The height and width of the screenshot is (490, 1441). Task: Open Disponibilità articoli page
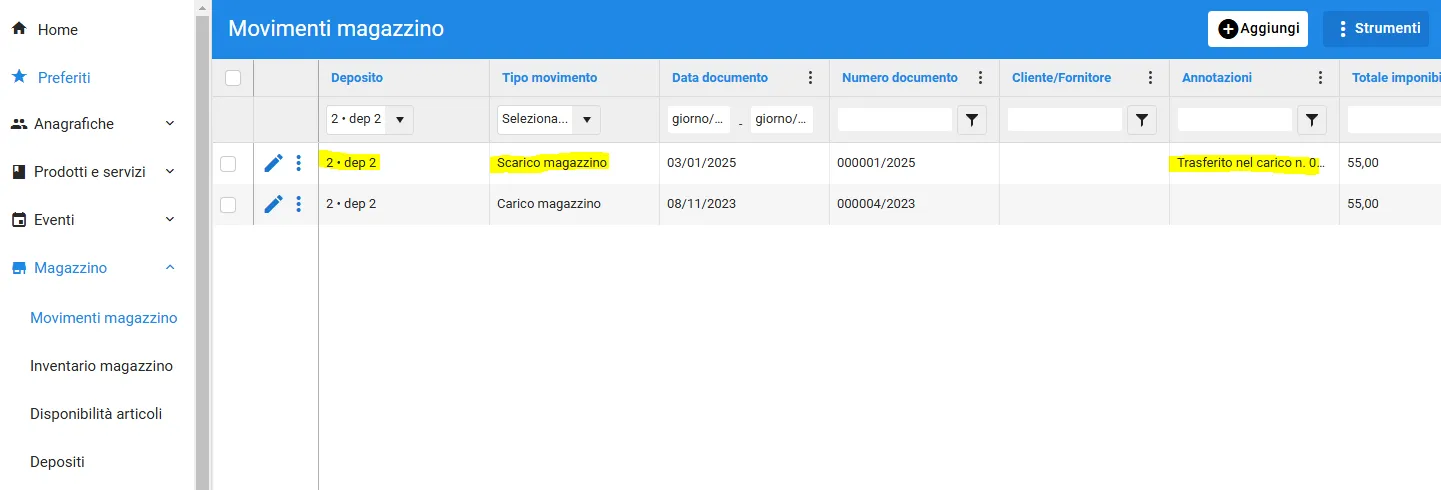click(x=96, y=414)
